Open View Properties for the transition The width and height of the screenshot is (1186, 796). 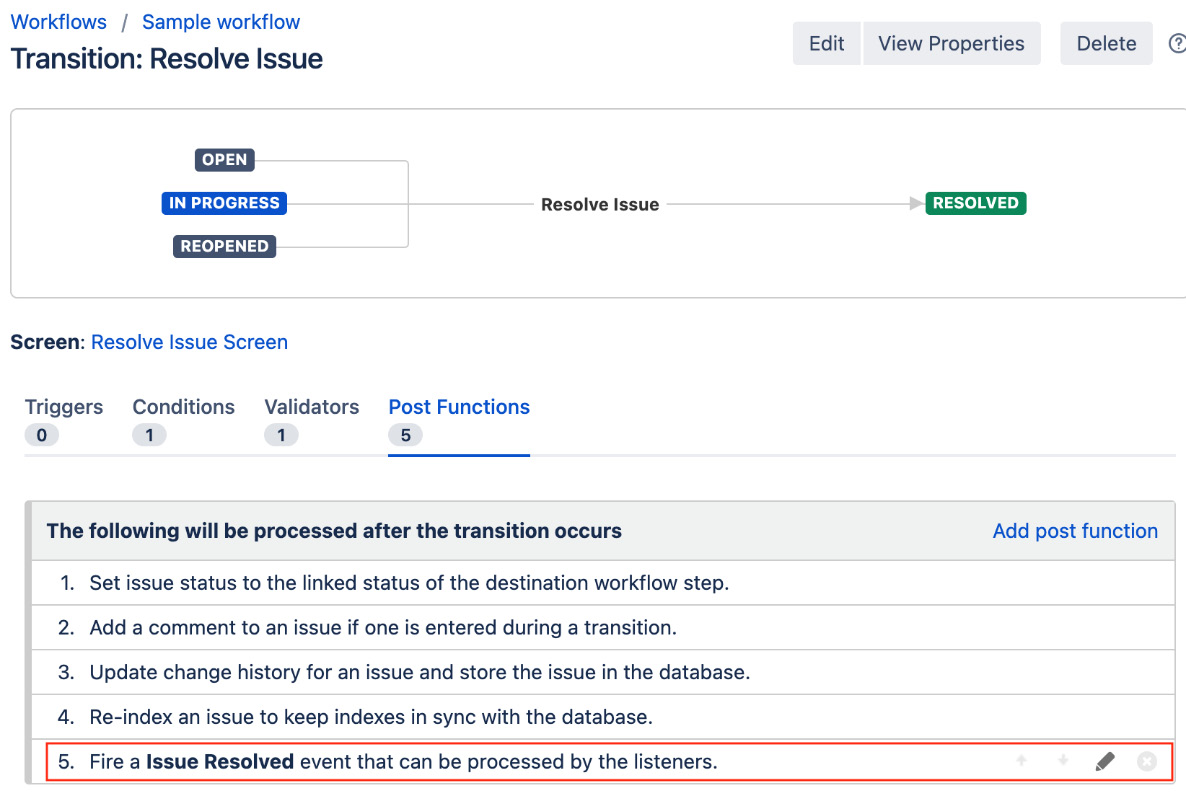pyautogui.click(x=951, y=43)
